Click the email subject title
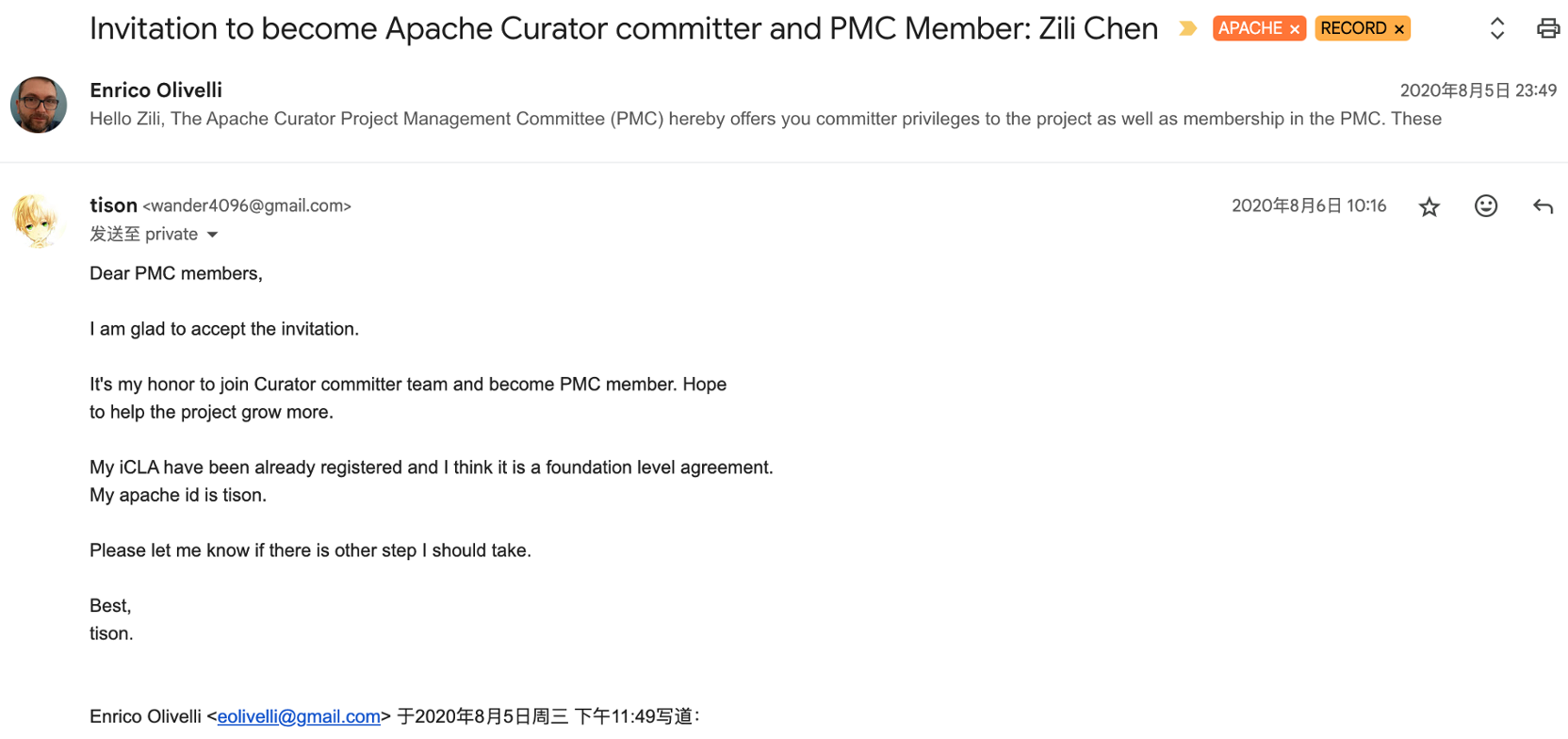 [624, 28]
